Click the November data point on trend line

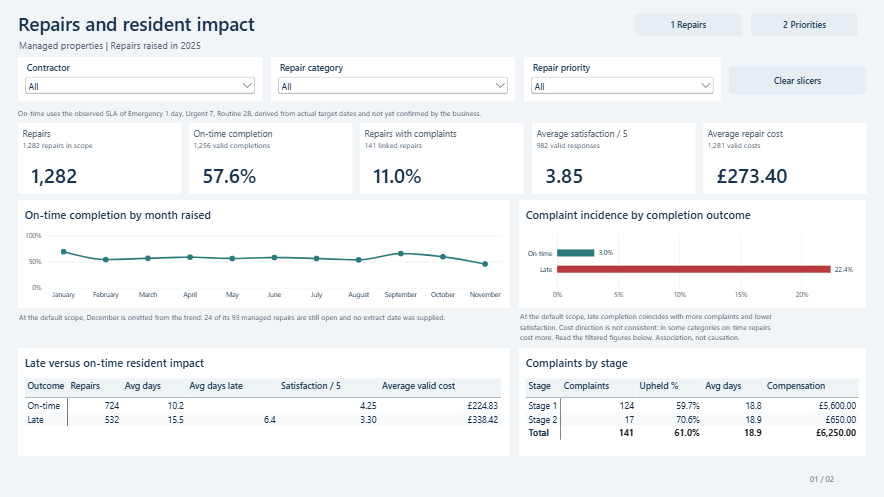click(485, 264)
